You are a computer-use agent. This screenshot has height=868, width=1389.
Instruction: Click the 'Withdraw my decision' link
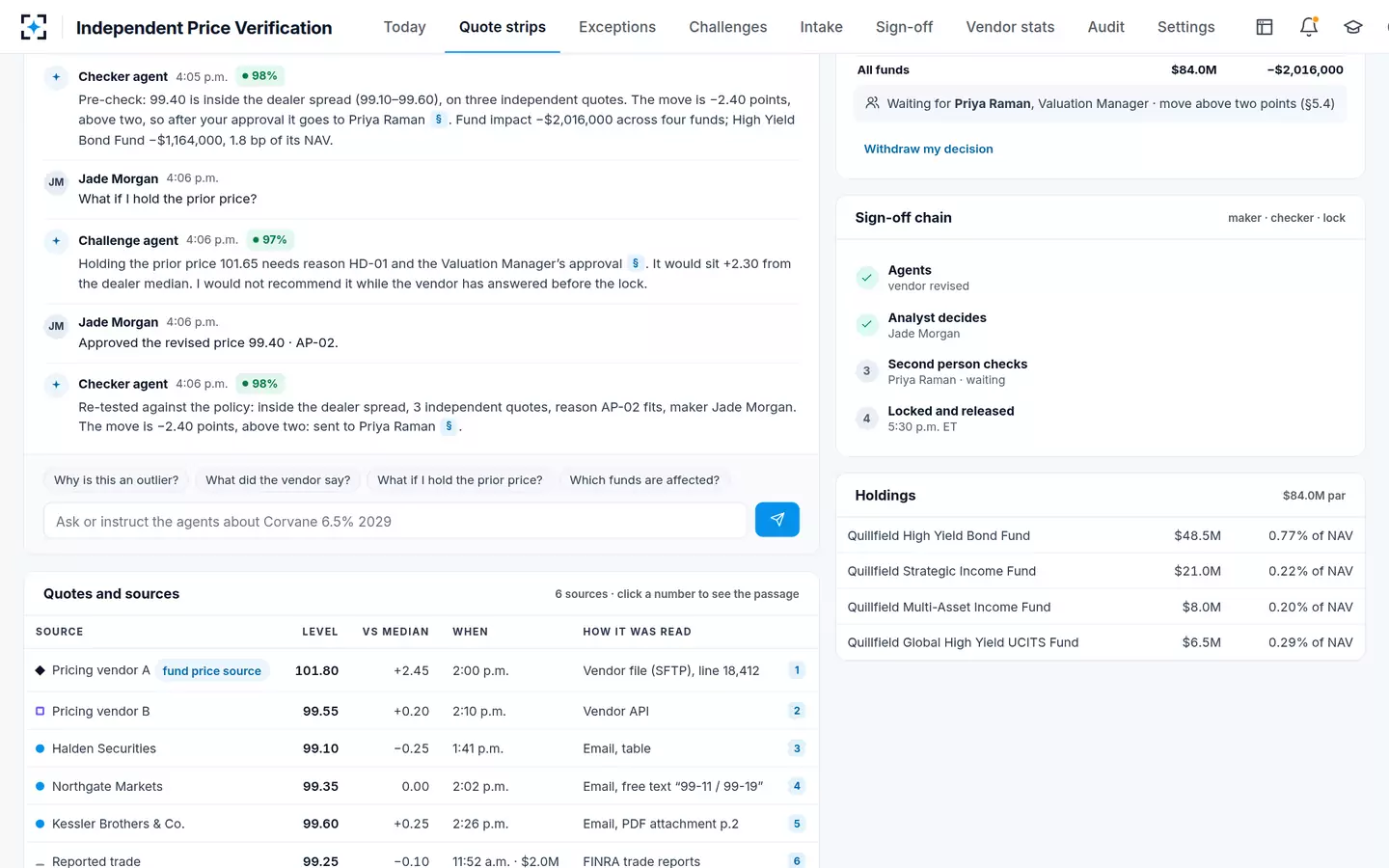point(928,149)
